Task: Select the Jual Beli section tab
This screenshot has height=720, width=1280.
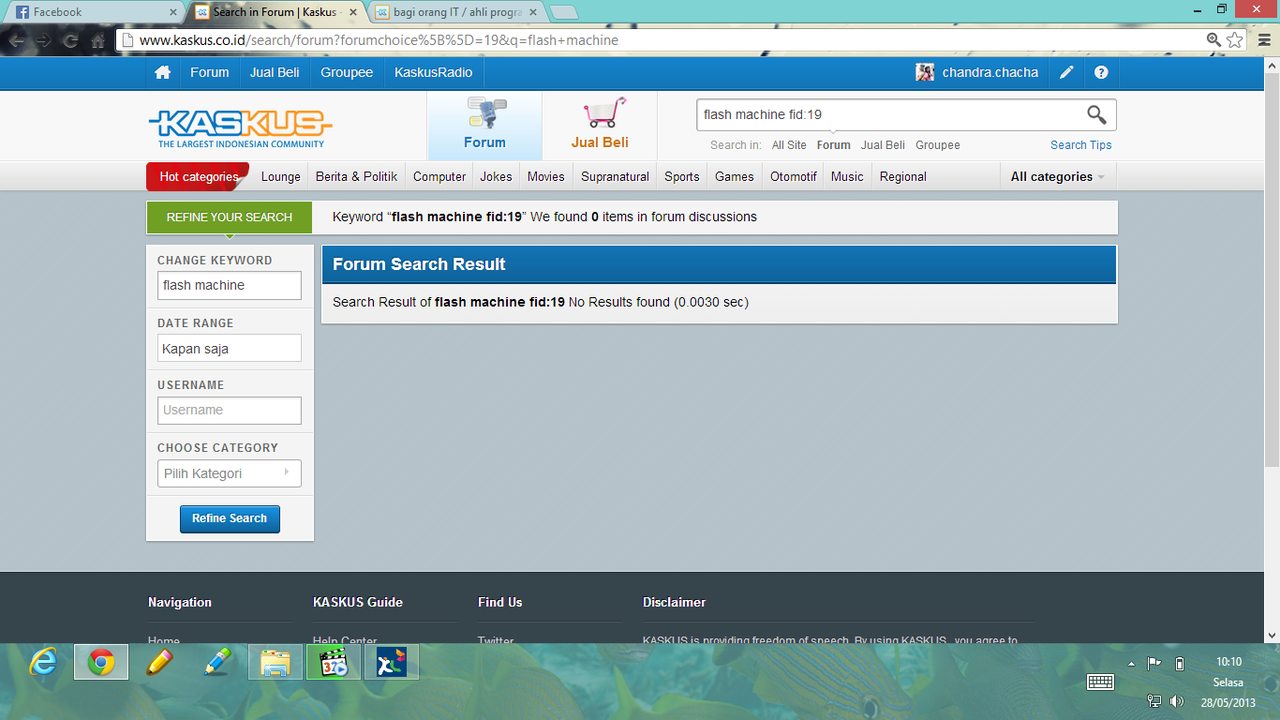Action: [600, 126]
